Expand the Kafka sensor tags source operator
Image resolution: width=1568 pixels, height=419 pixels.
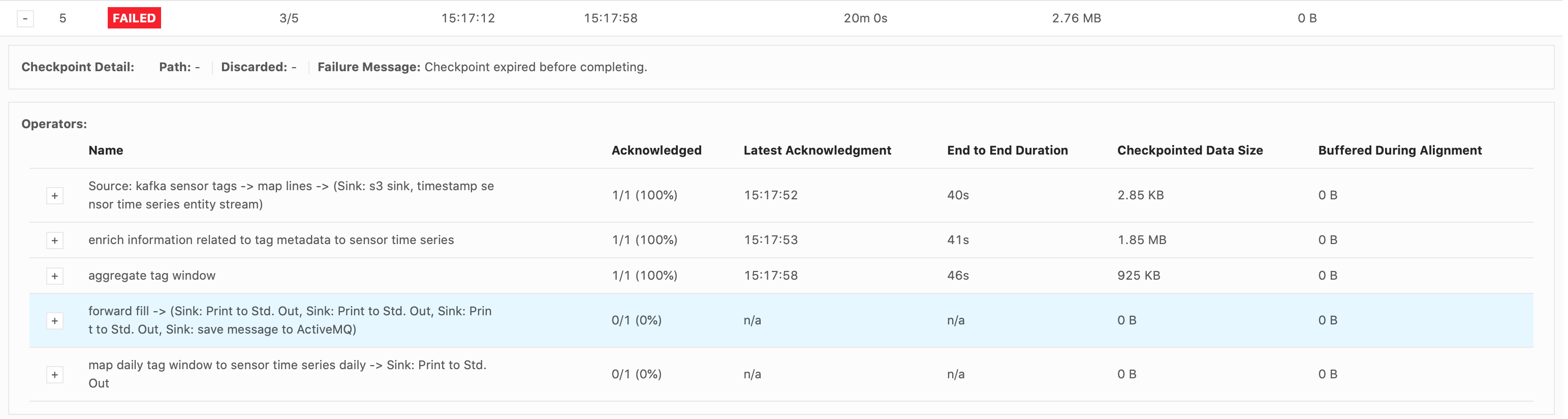tap(55, 195)
